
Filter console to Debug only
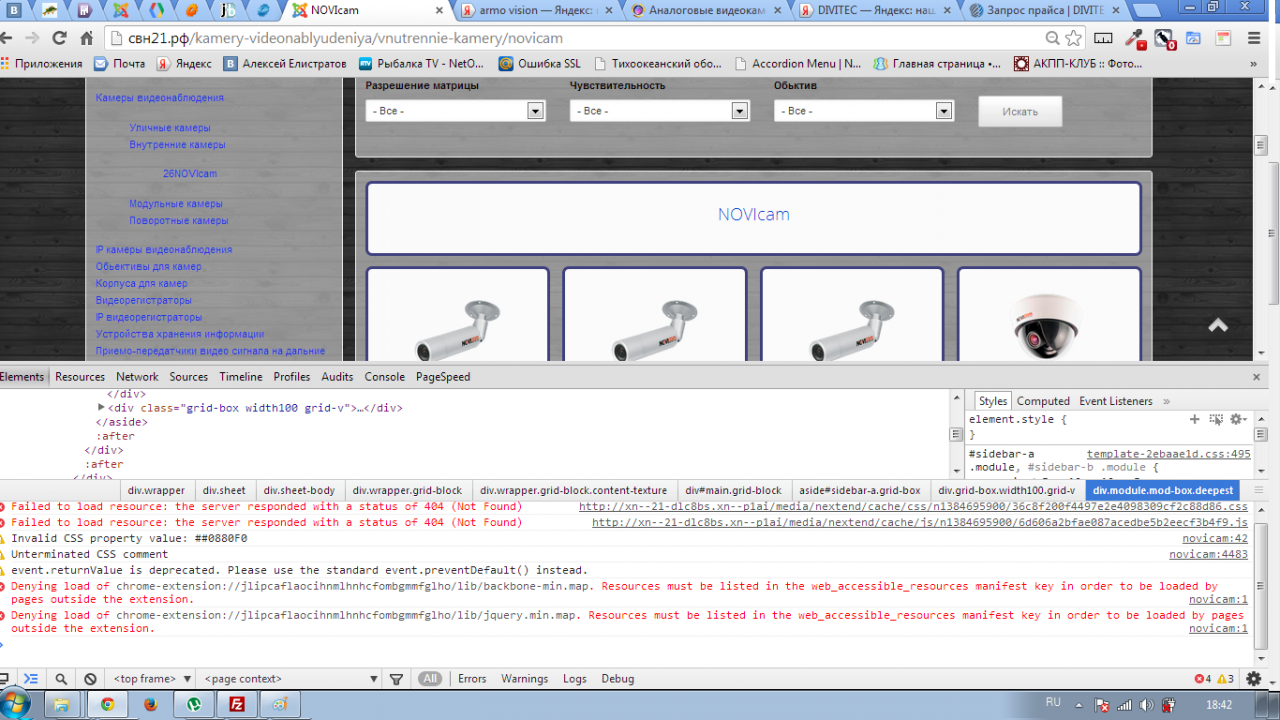[618, 679]
